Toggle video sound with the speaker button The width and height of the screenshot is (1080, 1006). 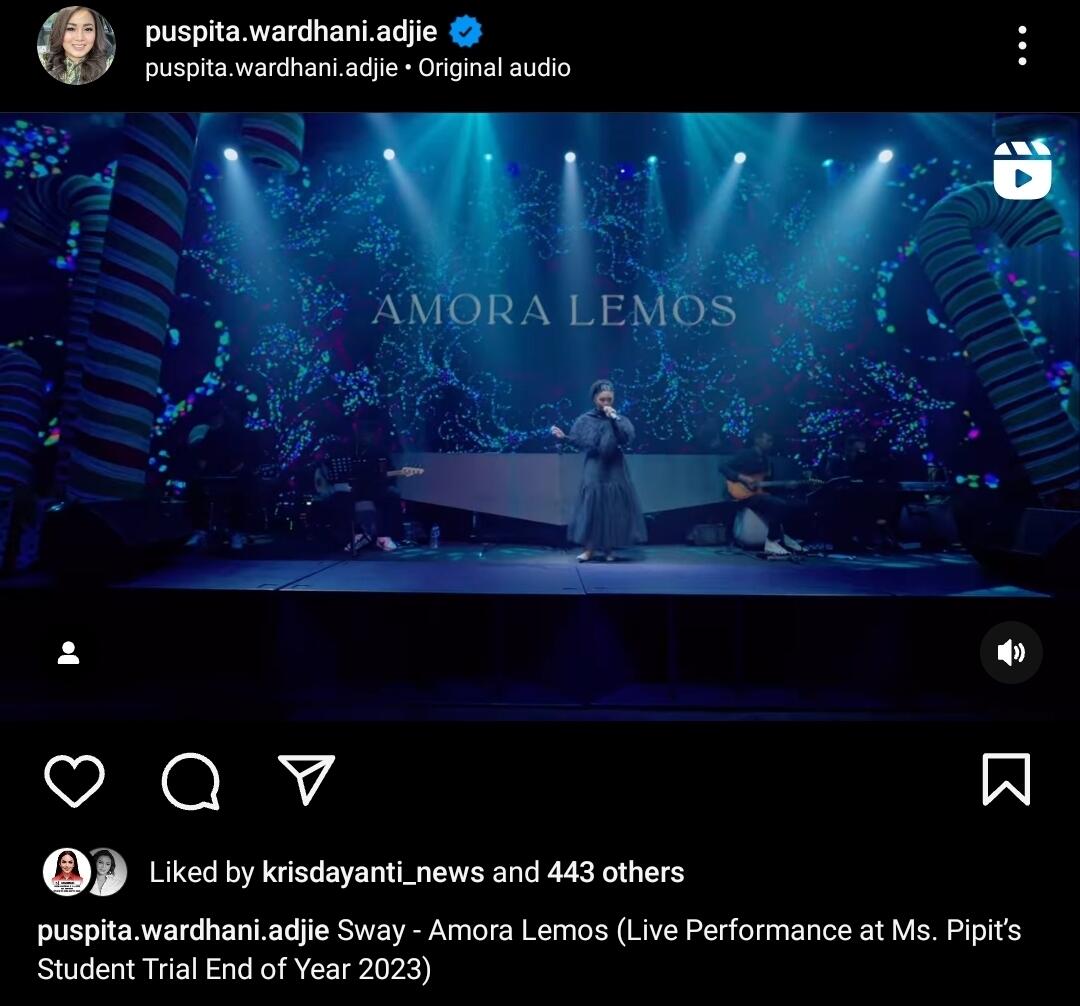1010,652
